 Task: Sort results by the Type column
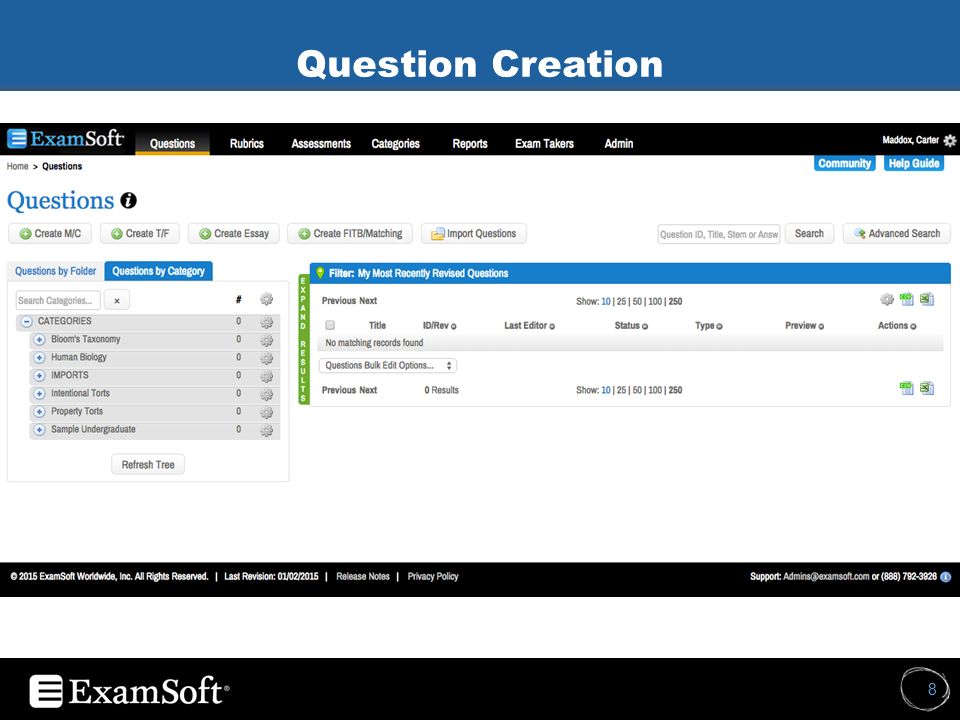(709, 326)
